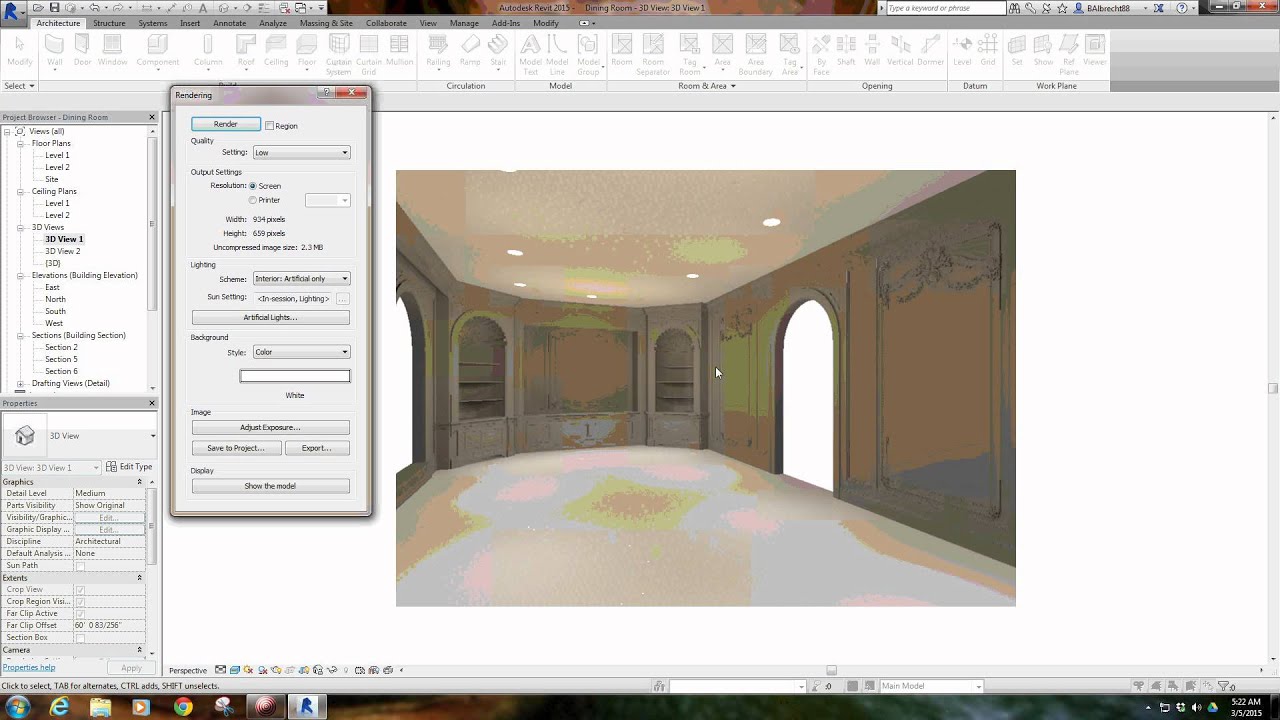Switch to the Manage ribbon tab
This screenshot has height=720, width=1280.
point(464,23)
